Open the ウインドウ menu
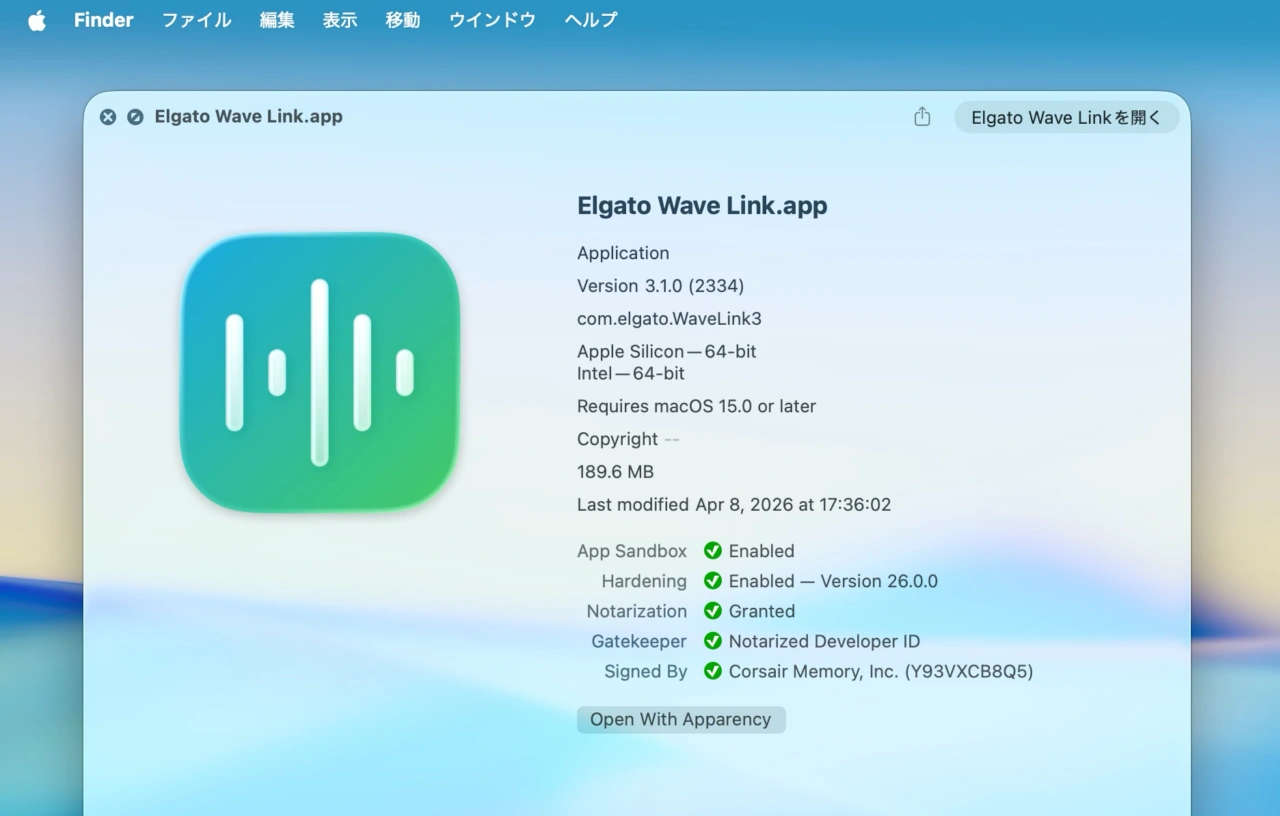The height and width of the screenshot is (816, 1280). [491, 19]
